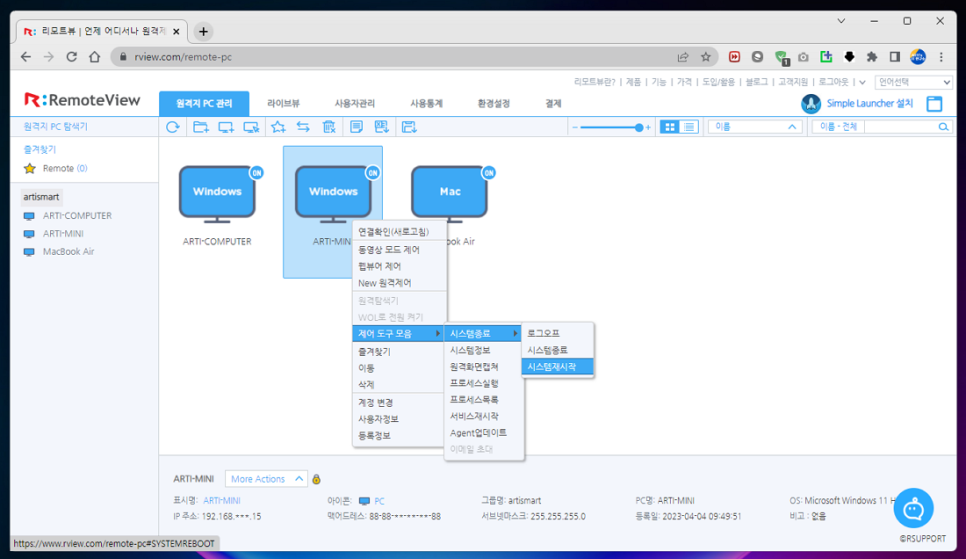
Task: Select the Mac monitor thumbnail
Action: [x=450, y=194]
